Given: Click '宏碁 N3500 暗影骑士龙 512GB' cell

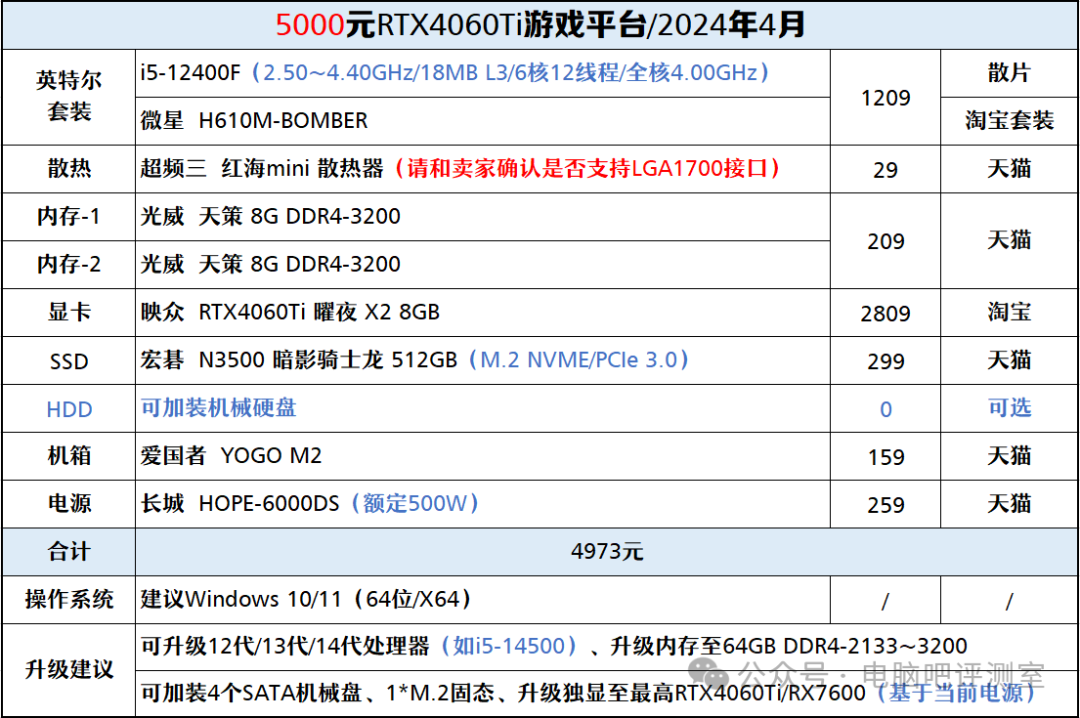Looking at the screenshot, I should 483,360.
